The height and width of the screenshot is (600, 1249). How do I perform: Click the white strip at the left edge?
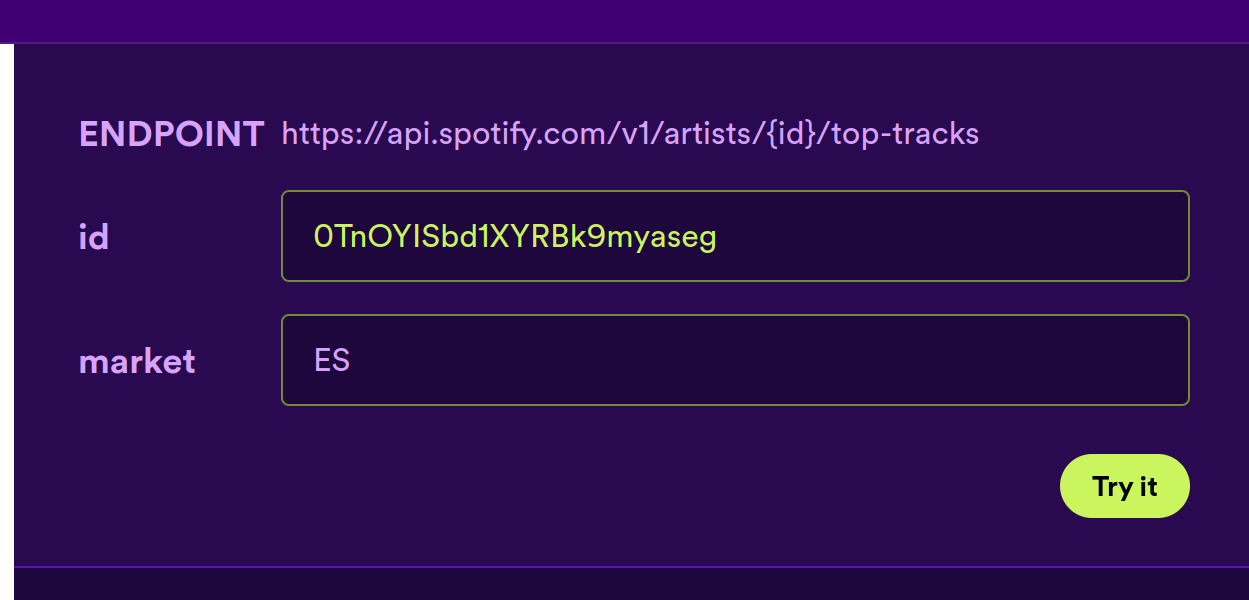(6, 320)
